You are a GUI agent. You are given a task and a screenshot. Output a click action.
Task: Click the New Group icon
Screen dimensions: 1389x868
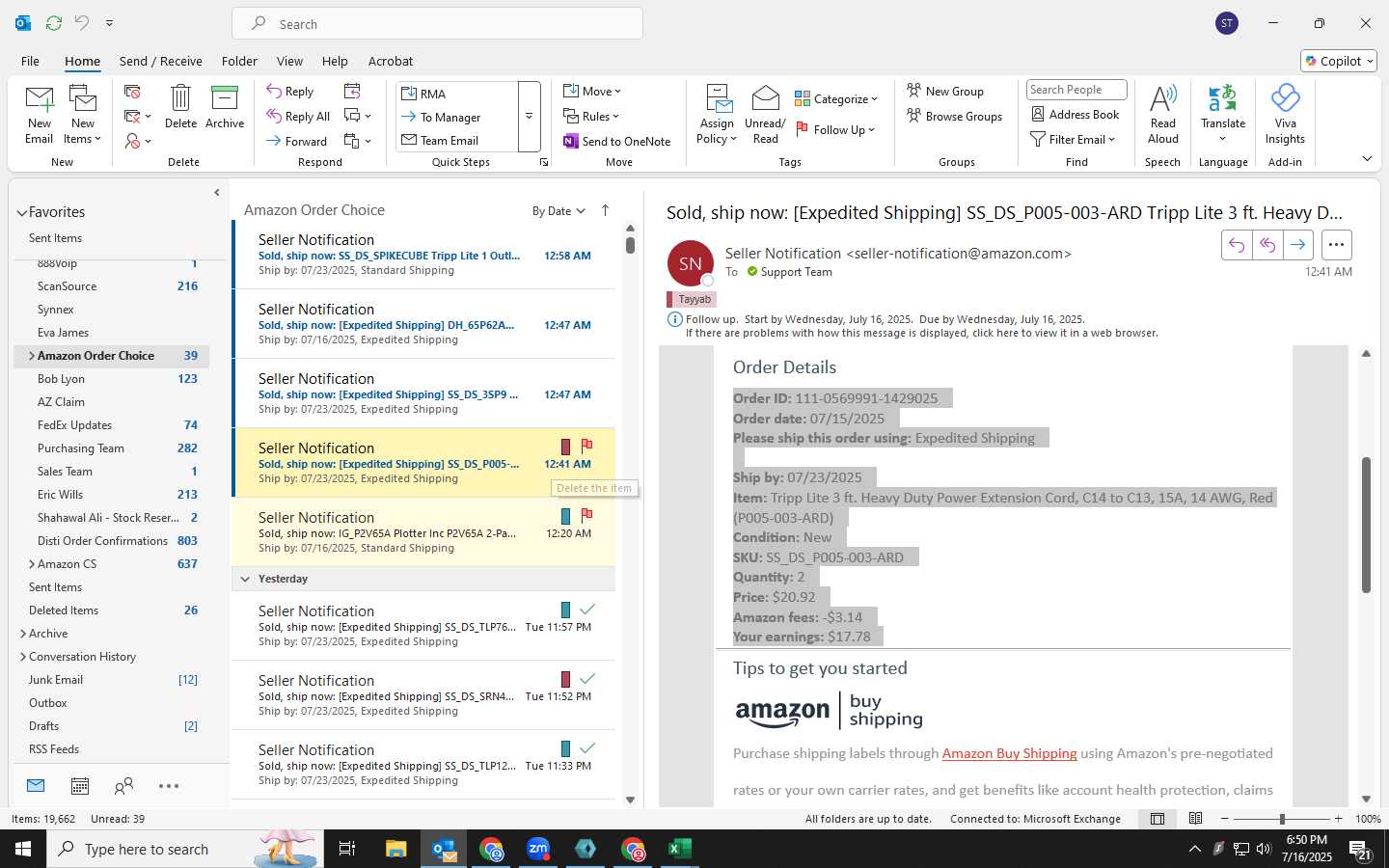[x=945, y=91]
